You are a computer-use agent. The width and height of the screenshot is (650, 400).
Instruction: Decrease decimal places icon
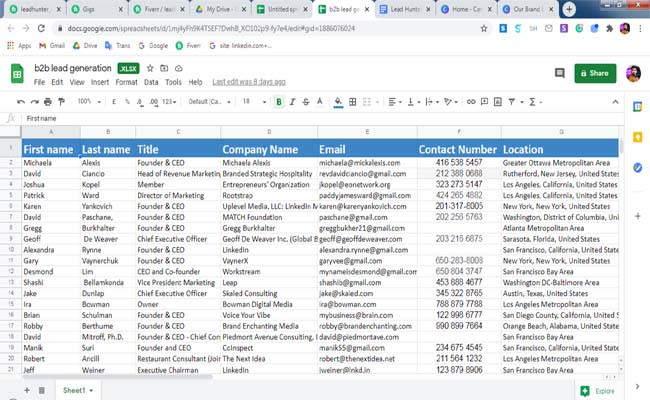pyautogui.click(x=141, y=102)
